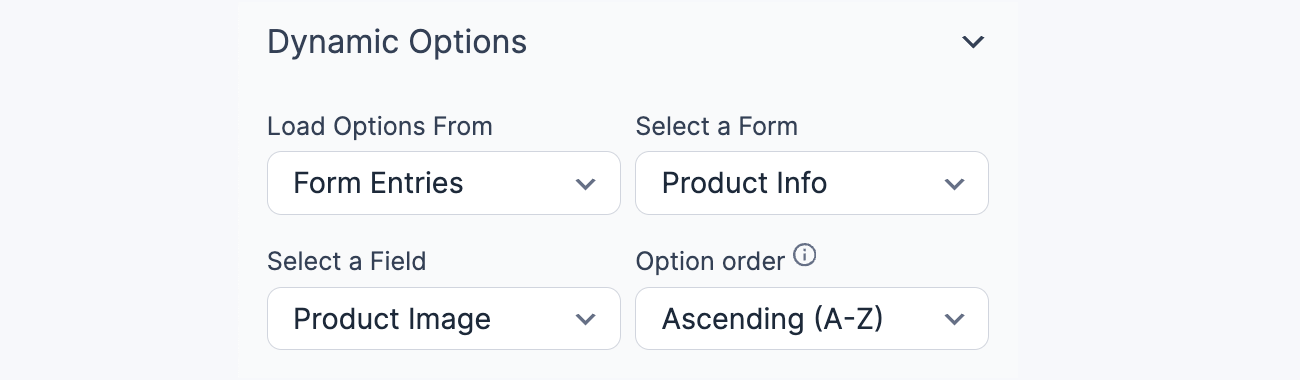Click the arrow in the Product Info box
Screen dimensions: 1300x380
954,184
